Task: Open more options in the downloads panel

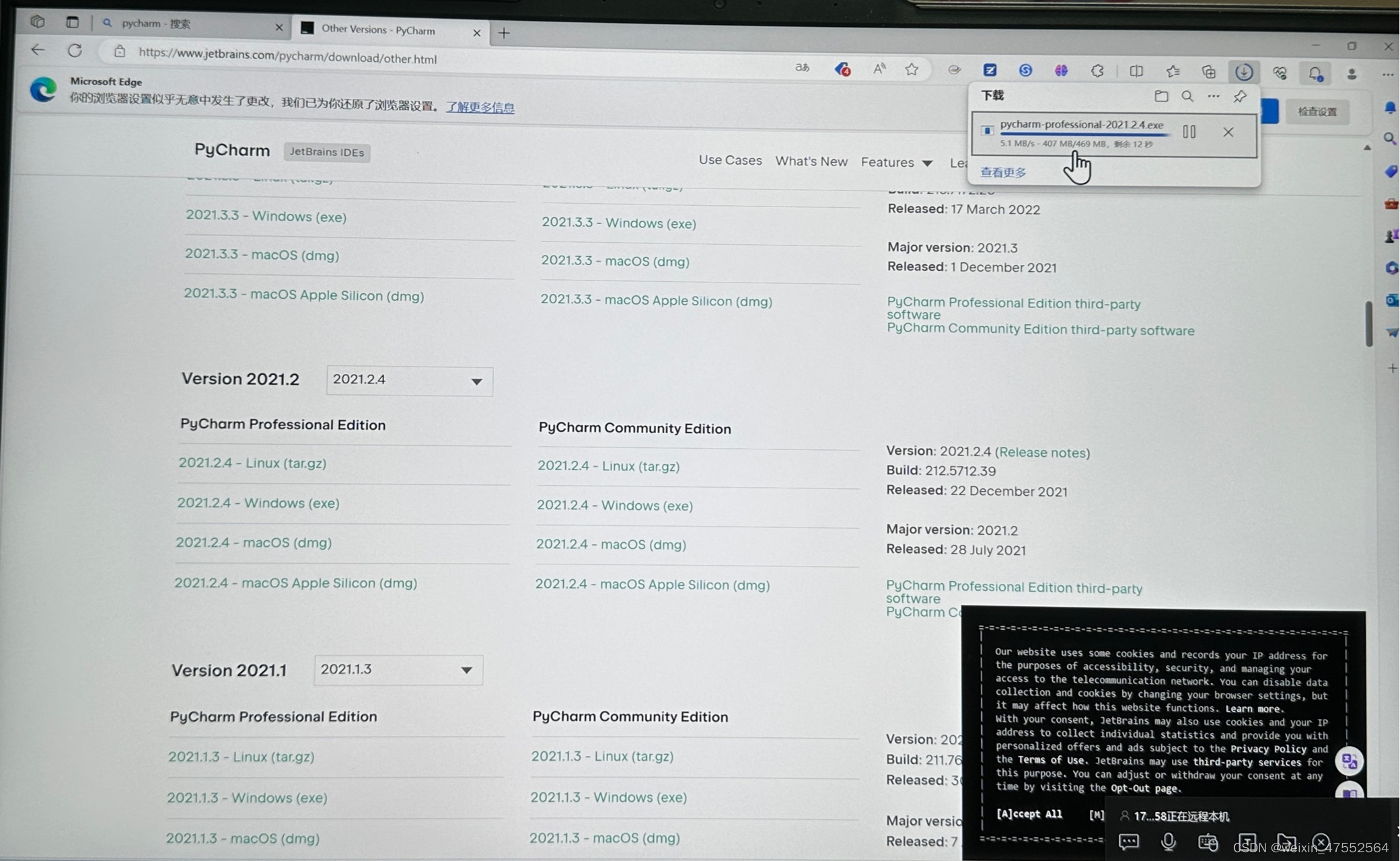Action: coord(1213,96)
